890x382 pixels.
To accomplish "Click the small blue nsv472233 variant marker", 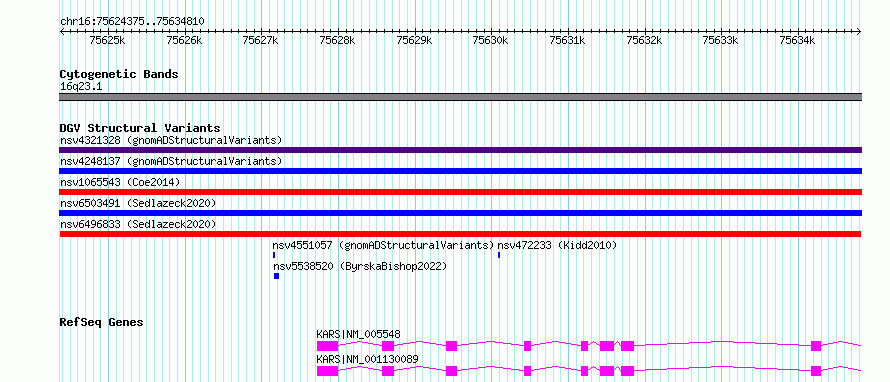I will [x=499, y=255].
